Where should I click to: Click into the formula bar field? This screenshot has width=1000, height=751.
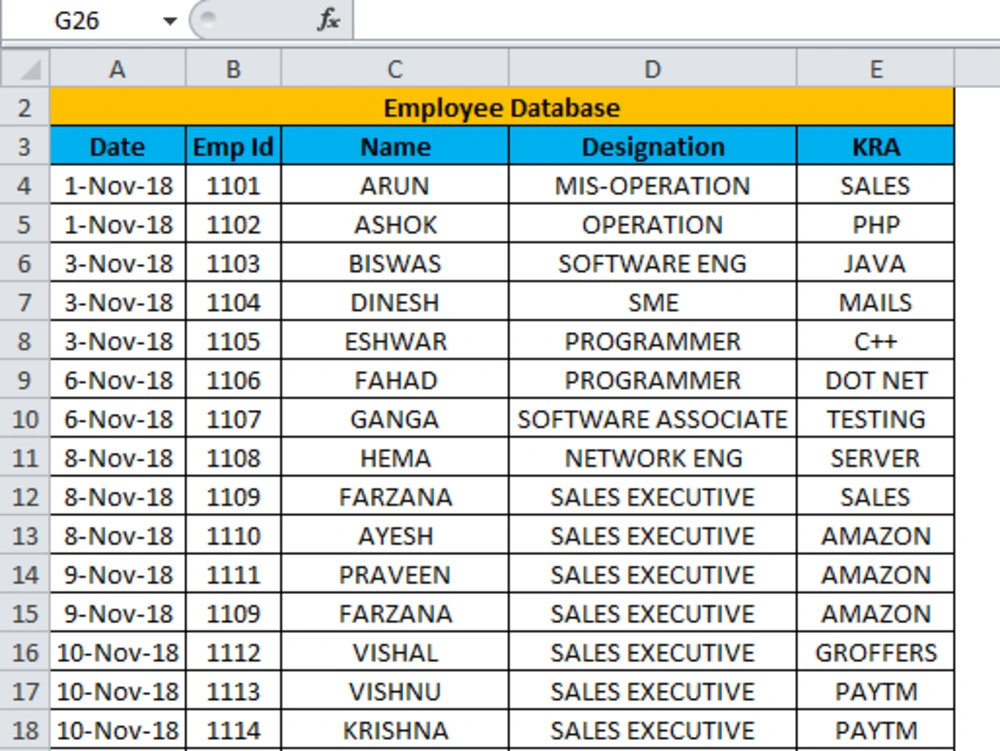(x=676, y=20)
